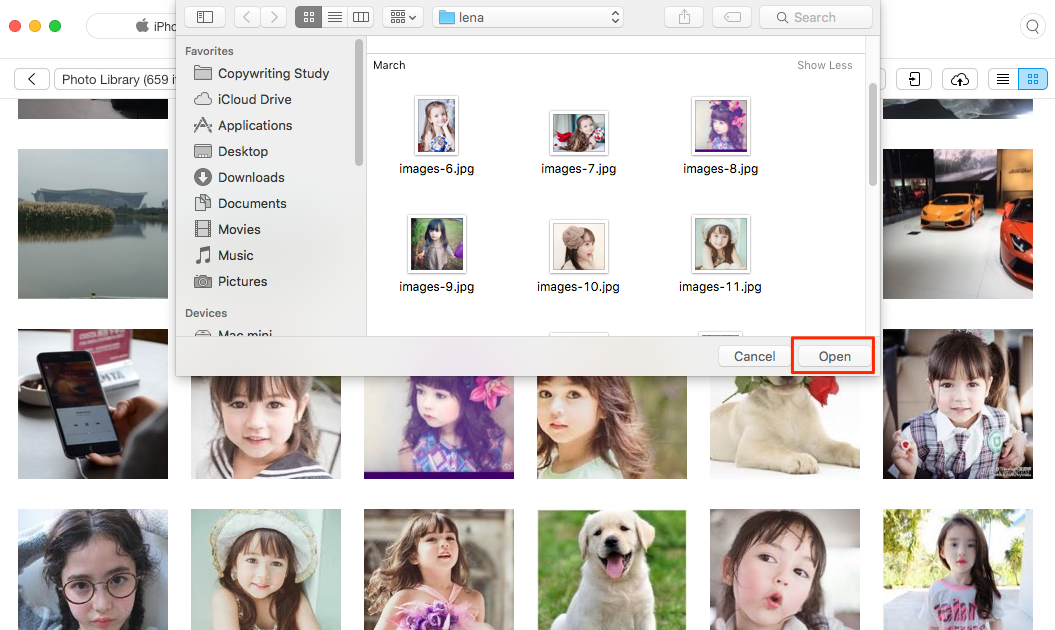Select the girl with purple flowers photo

(x=439, y=569)
